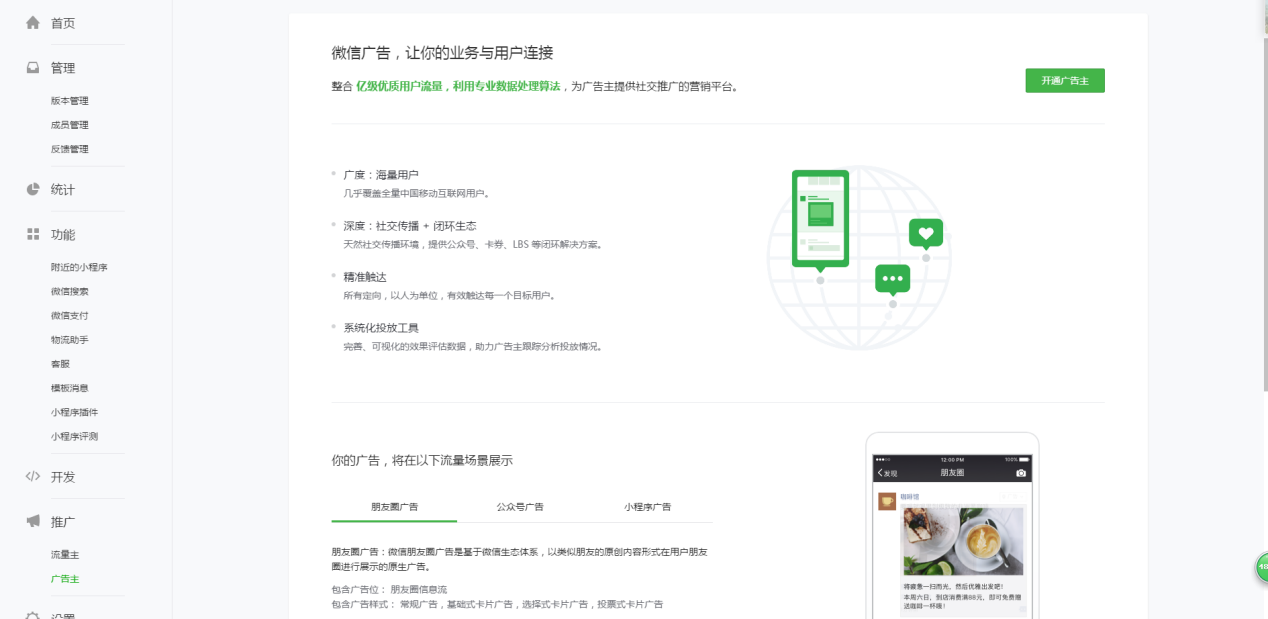Switch to the 朋友圈广告 tab
Viewport: 1268px width, 619px height.
click(x=394, y=507)
